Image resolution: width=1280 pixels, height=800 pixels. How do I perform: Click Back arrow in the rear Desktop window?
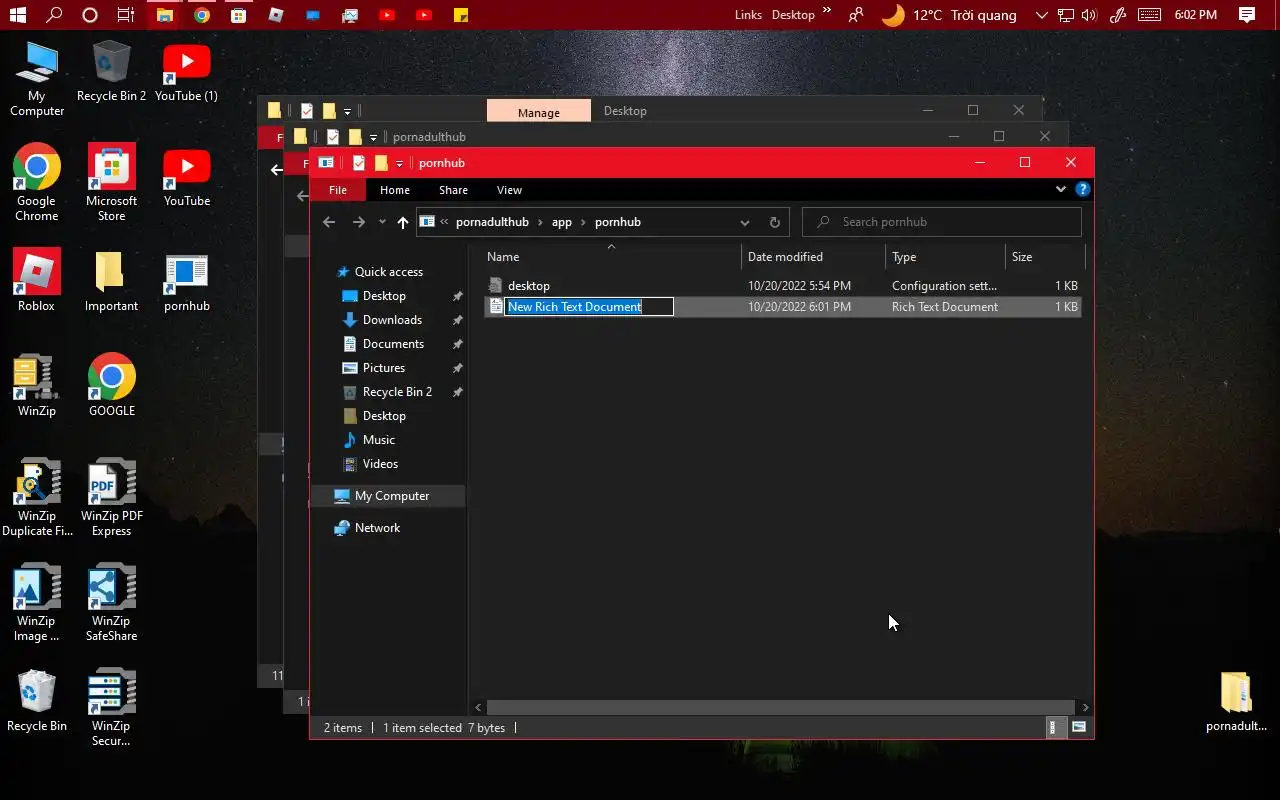point(277,170)
